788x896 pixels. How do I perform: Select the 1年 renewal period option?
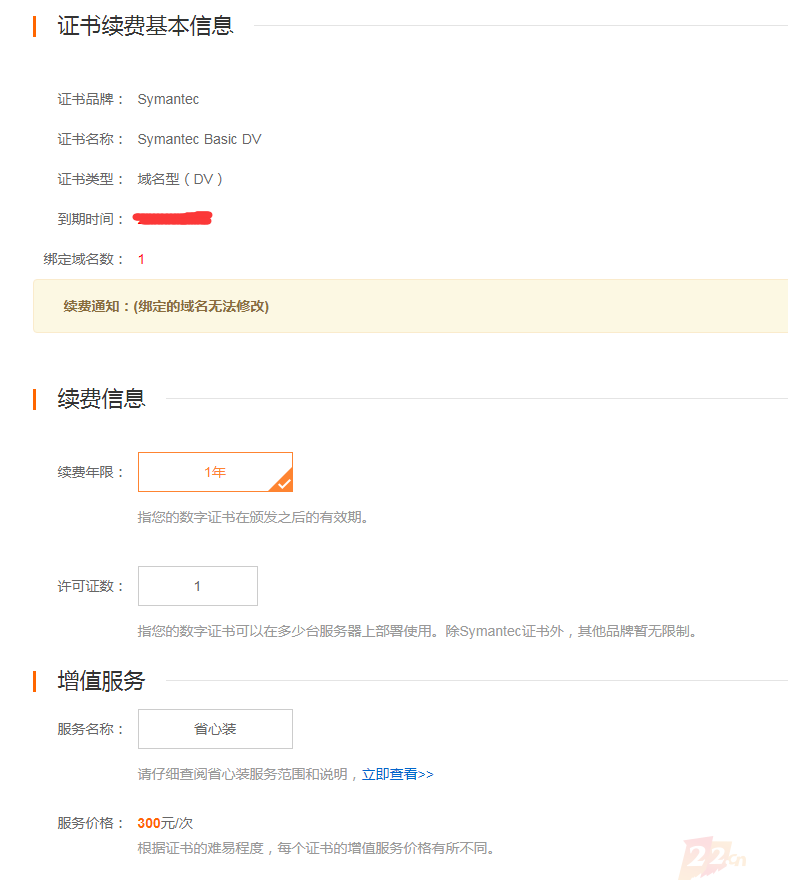pos(215,472)
